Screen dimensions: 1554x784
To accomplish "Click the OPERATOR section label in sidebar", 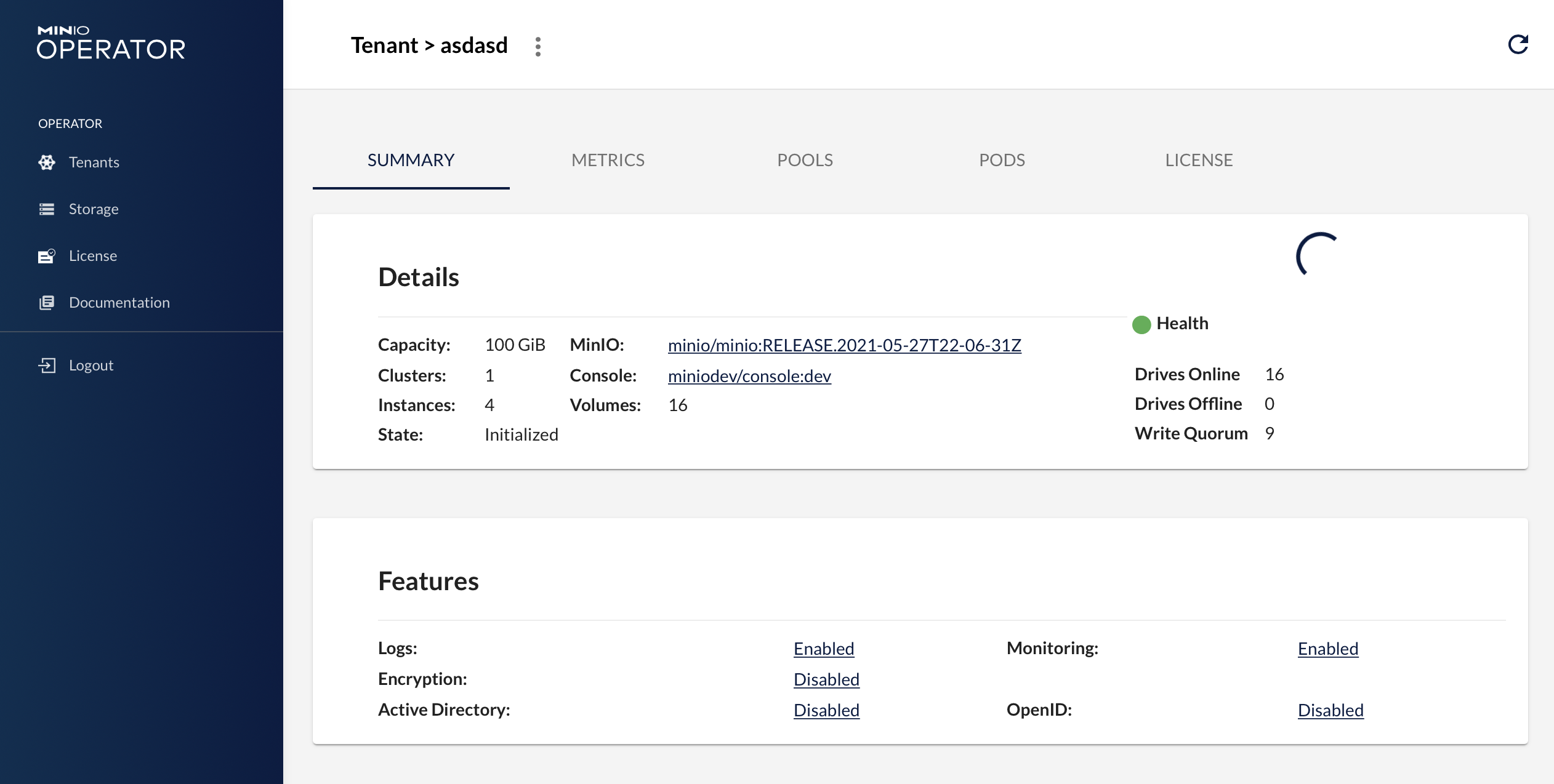I will tap(70, 124).
